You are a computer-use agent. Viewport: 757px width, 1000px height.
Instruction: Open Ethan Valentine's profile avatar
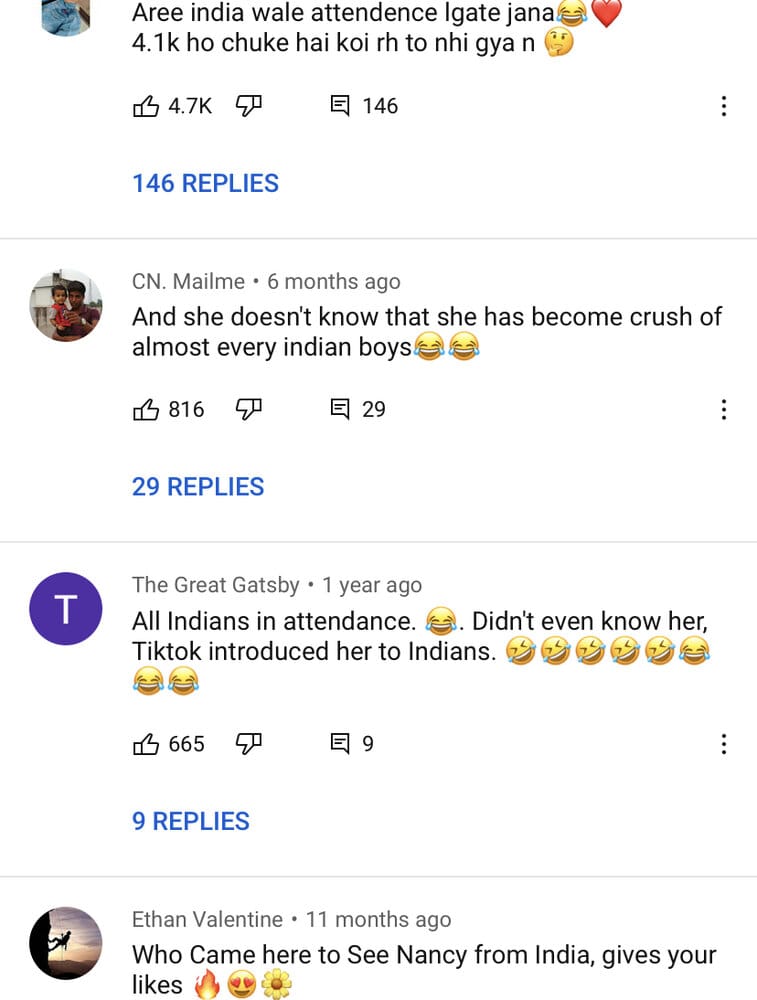point(66,943)
